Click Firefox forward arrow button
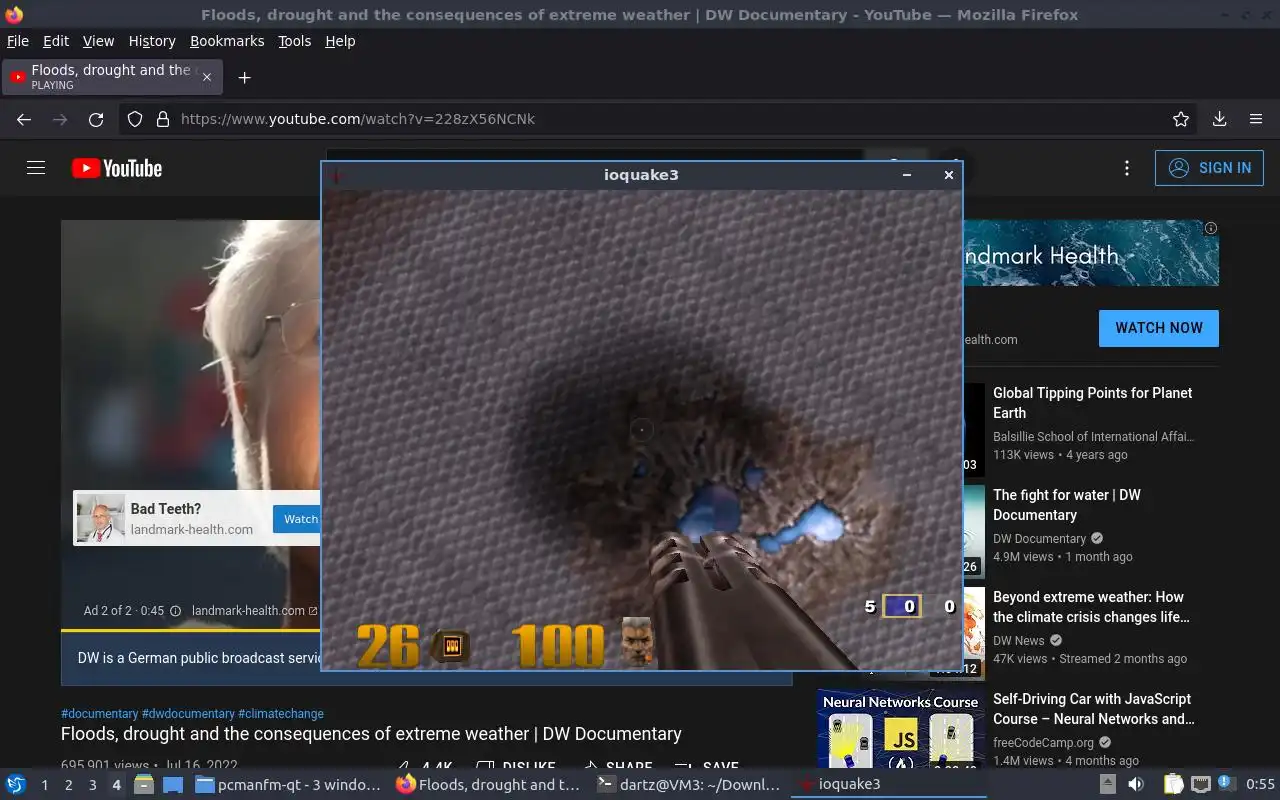 60,119
